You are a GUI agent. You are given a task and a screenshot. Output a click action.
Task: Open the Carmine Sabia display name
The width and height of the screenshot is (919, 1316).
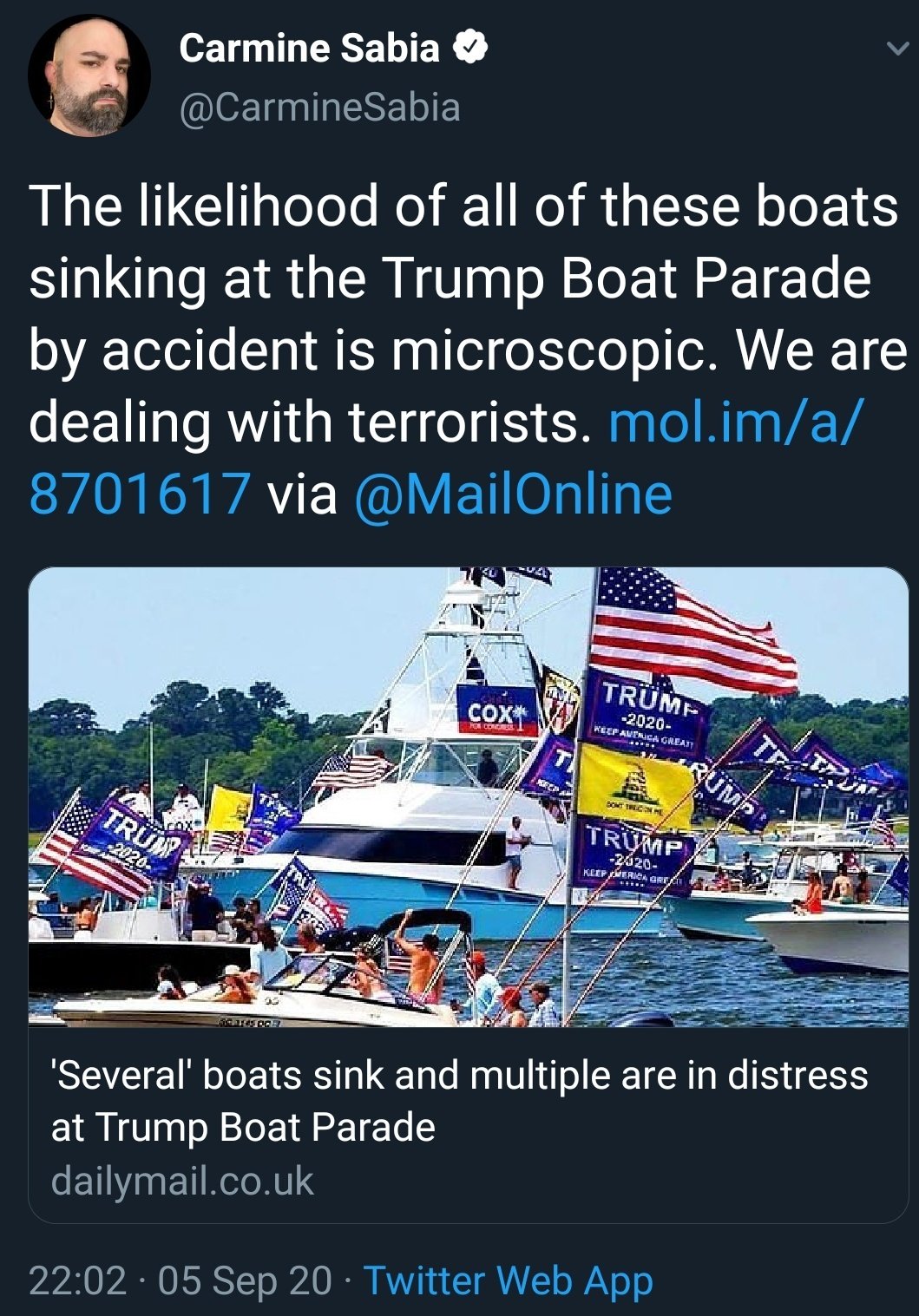309,48
